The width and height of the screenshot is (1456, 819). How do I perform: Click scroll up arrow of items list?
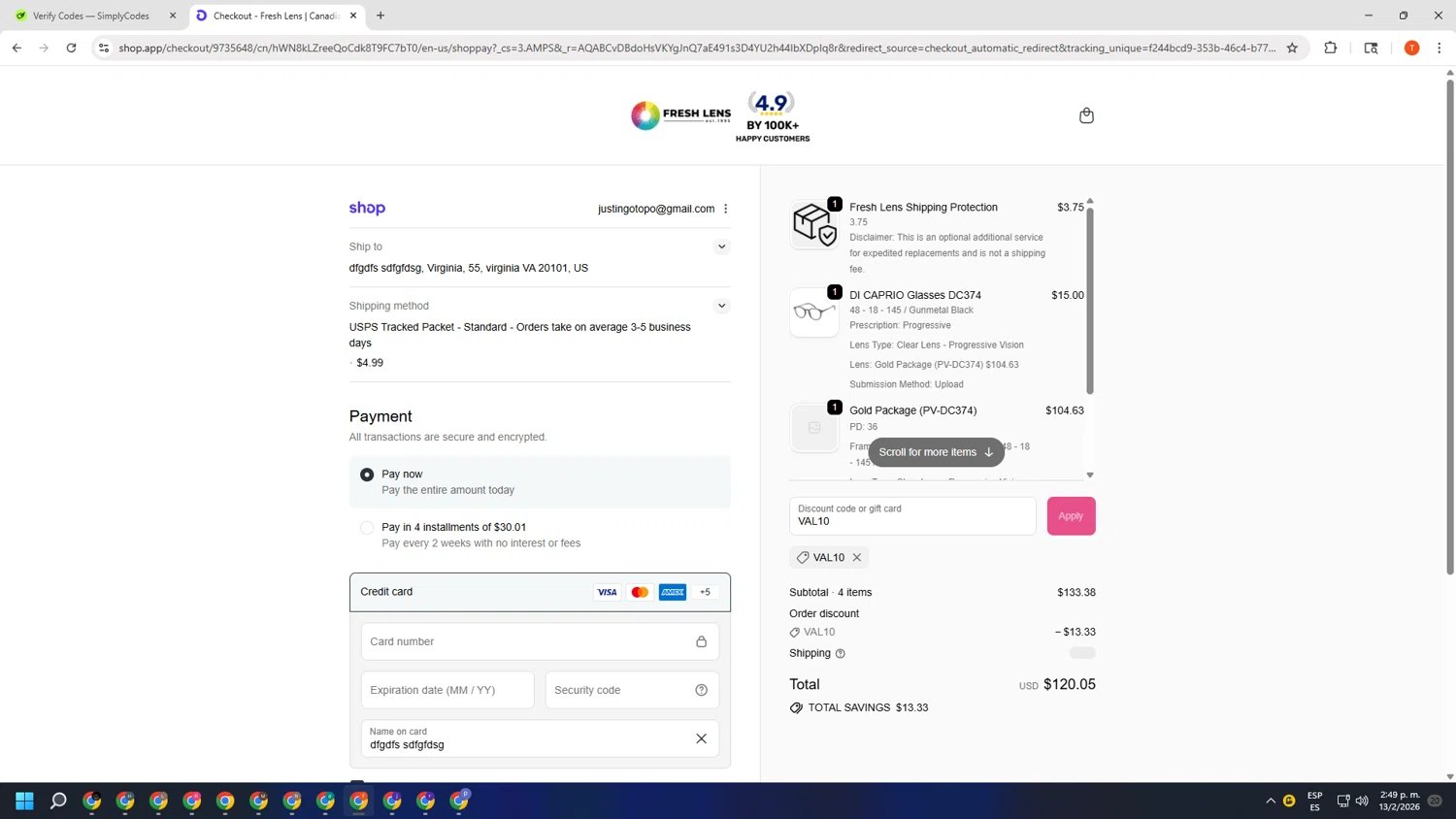[x=1090, y=201]
